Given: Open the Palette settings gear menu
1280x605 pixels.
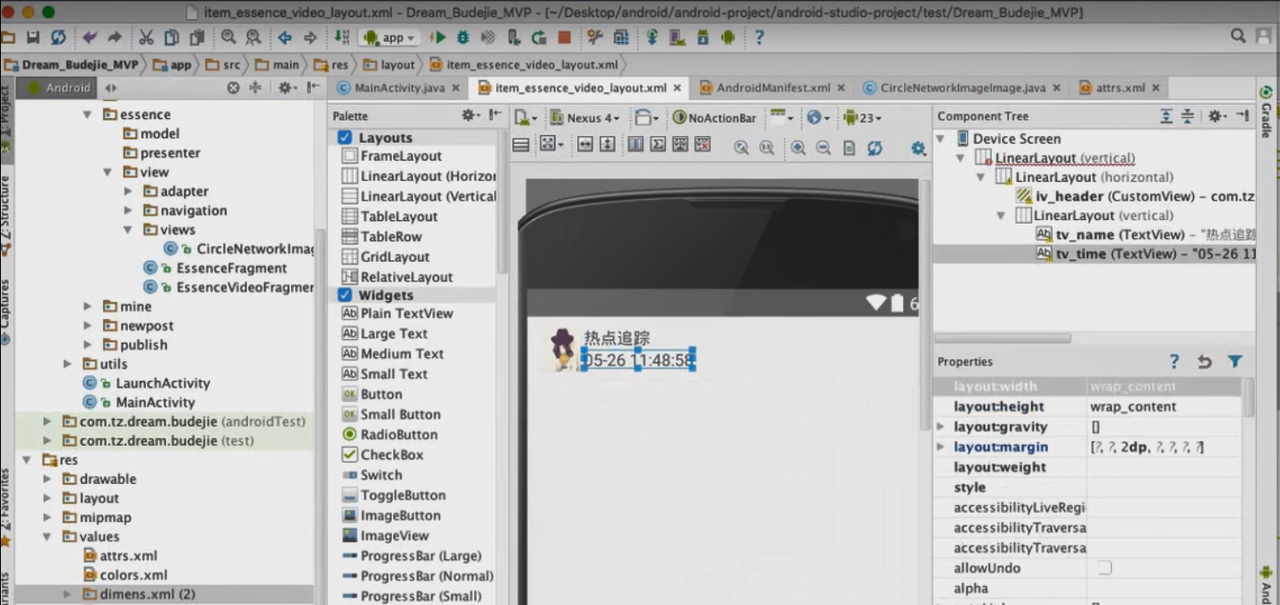Looking at the screenshot, I should coord(467,115).
